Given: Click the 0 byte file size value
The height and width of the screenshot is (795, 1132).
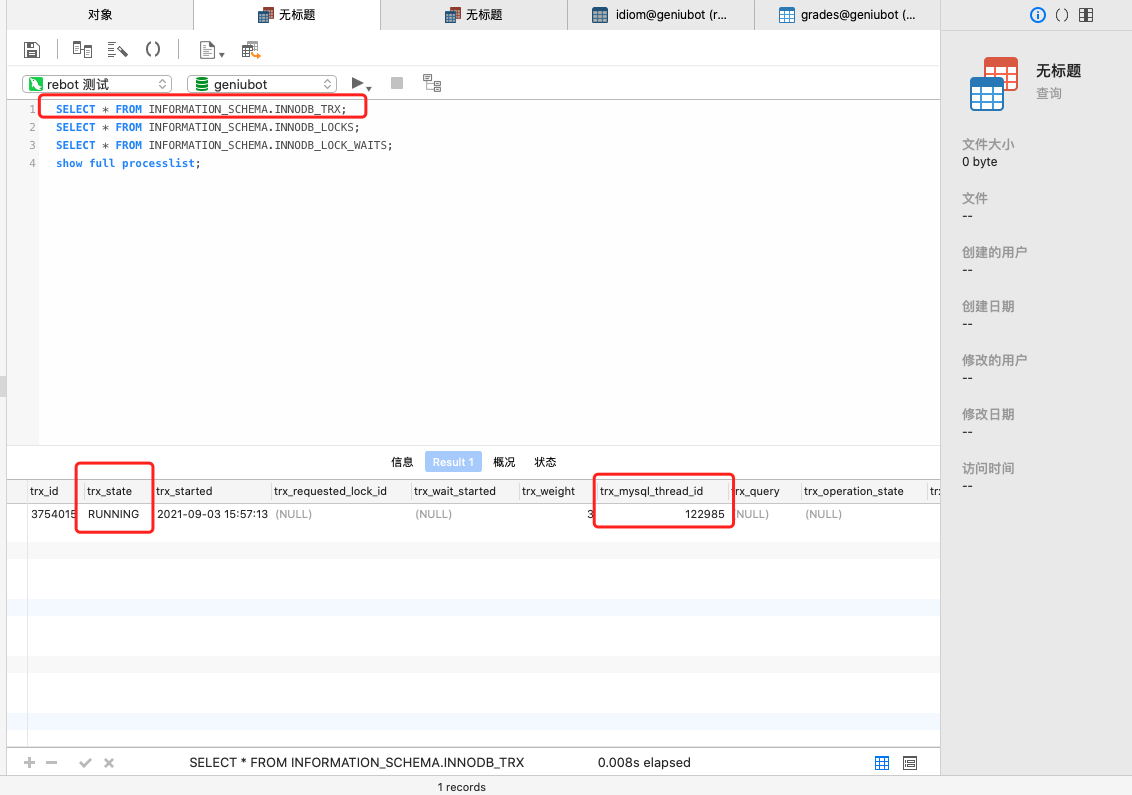Looking at the screenshot, I should coord(979,162).
